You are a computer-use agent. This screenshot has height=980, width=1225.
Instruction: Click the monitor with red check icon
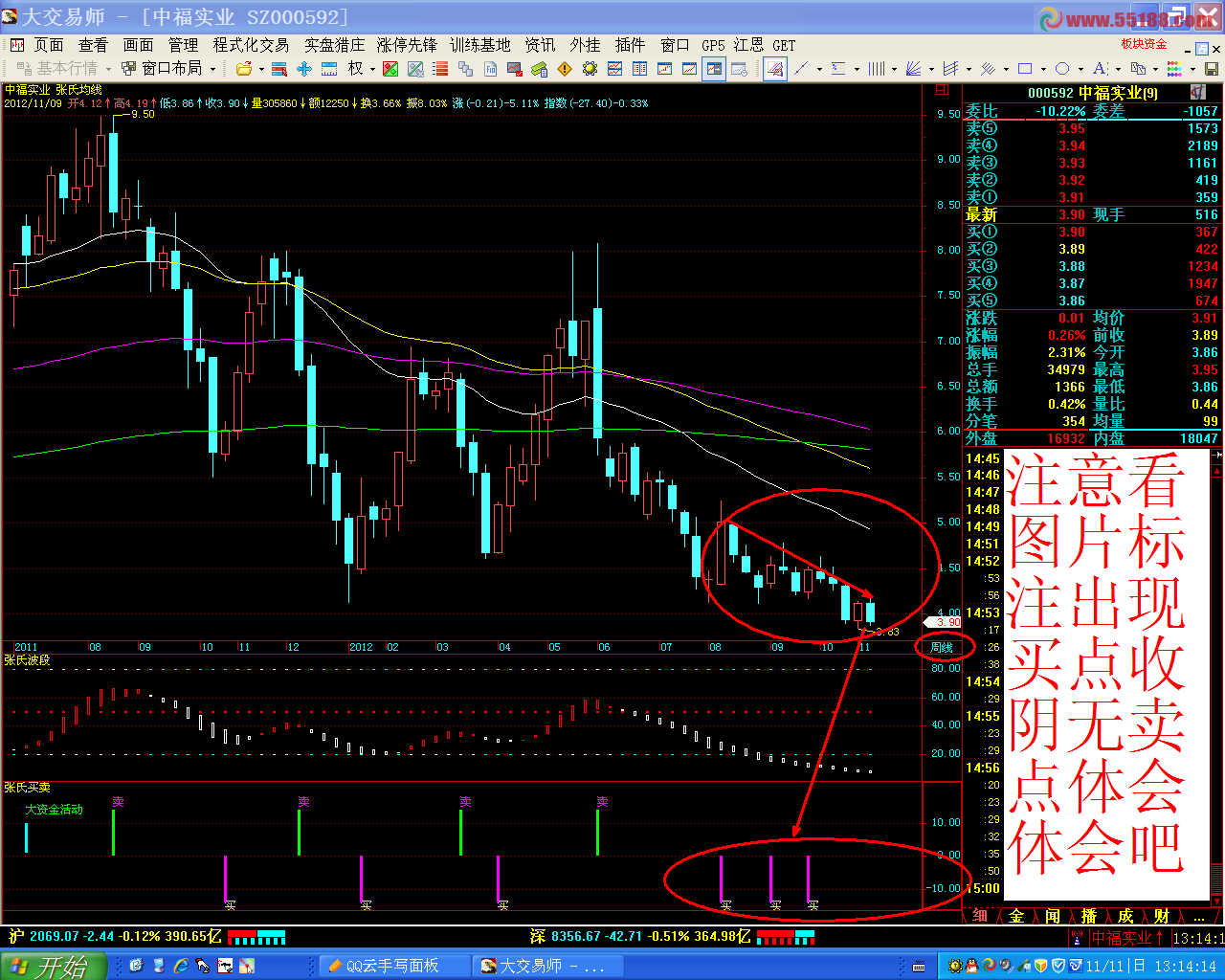click(515, 69)
